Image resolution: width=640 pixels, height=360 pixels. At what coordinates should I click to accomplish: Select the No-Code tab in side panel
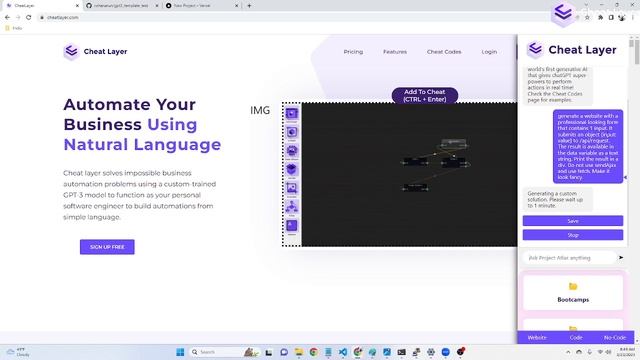coord(615,338)
